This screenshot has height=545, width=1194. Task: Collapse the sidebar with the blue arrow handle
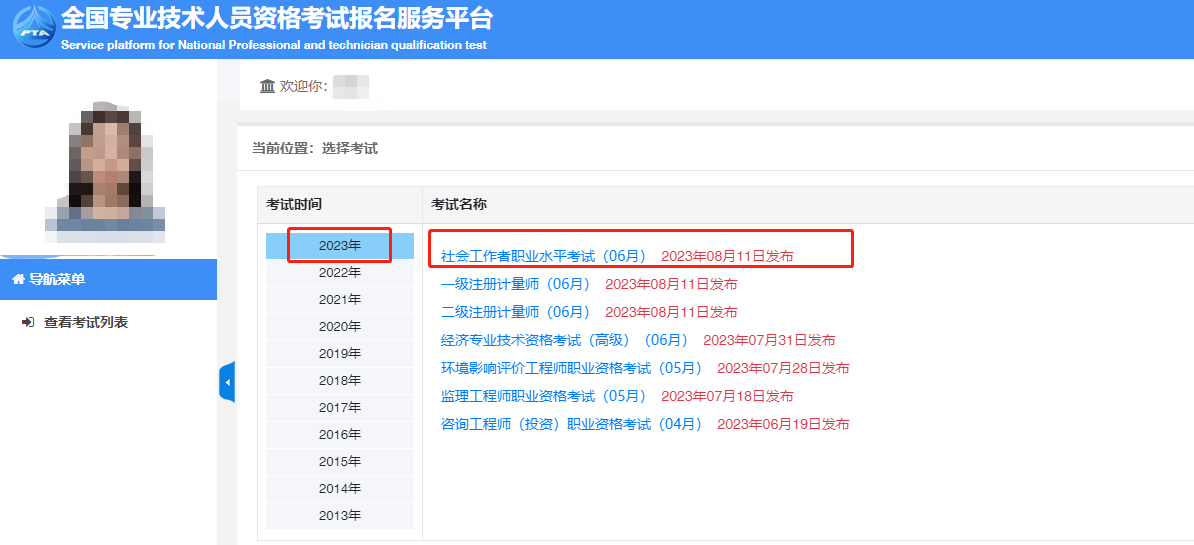(227, 382)
